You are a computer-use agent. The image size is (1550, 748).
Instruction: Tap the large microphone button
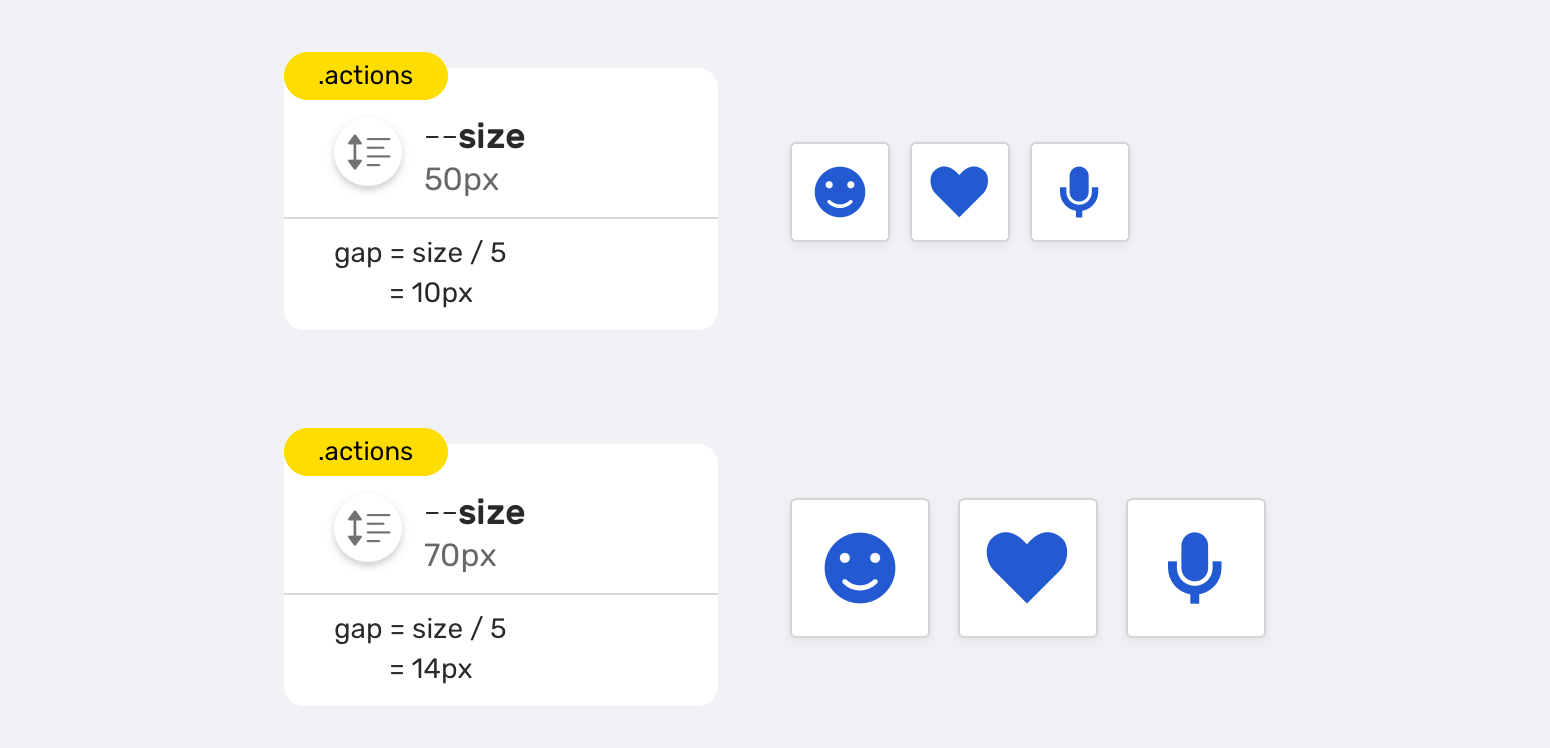(1196, 568)
